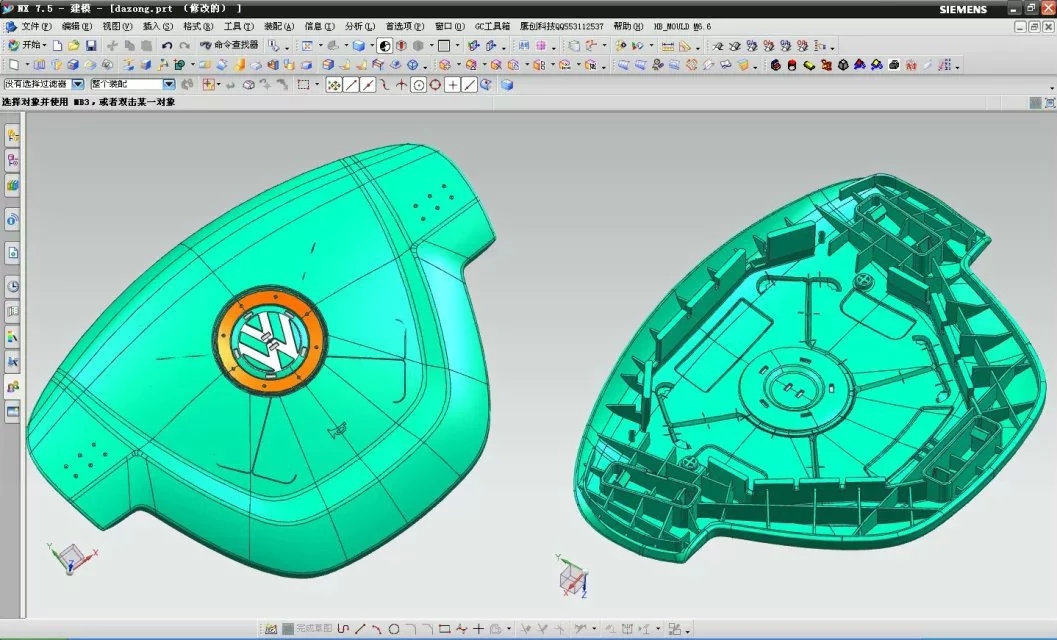Click the Open file folder icon
Viewport: 1057px width, 640px height.
point(74,46)
